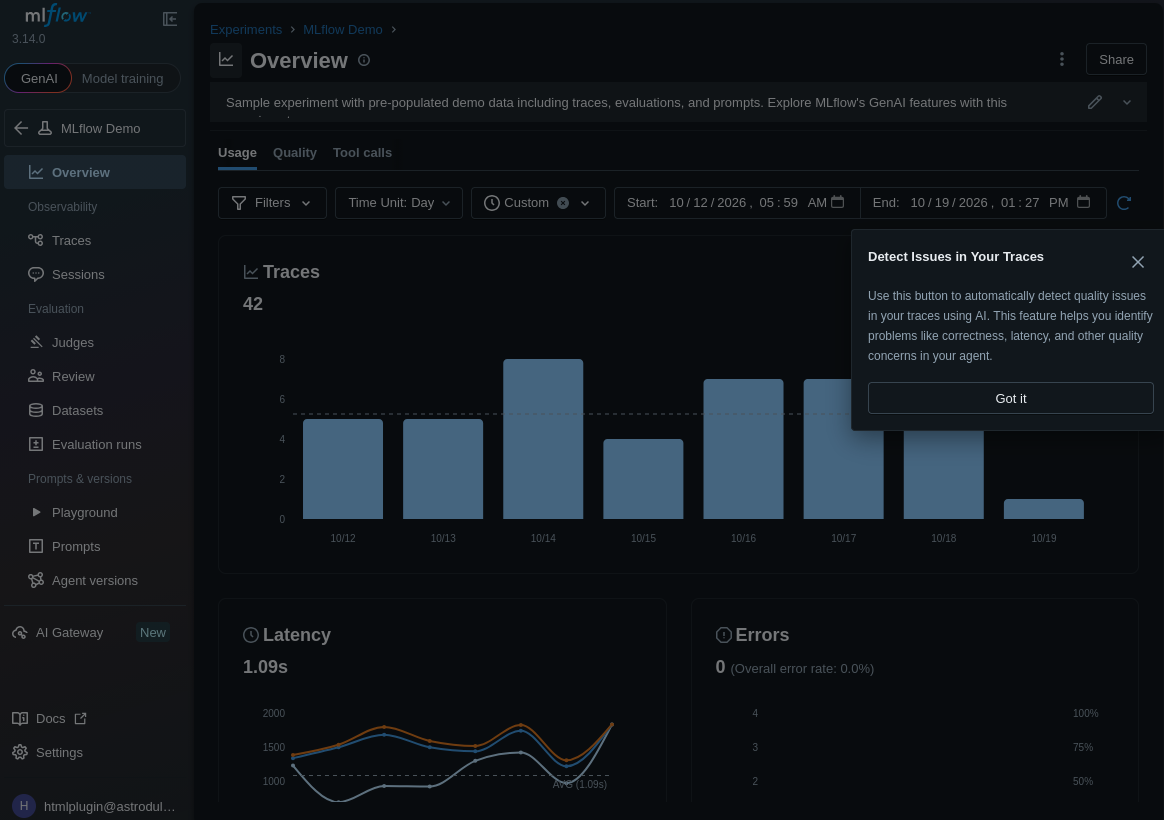1164x820 pixels.
Task: Refresh the charts with the reload icon
Action: (1124, 203)
